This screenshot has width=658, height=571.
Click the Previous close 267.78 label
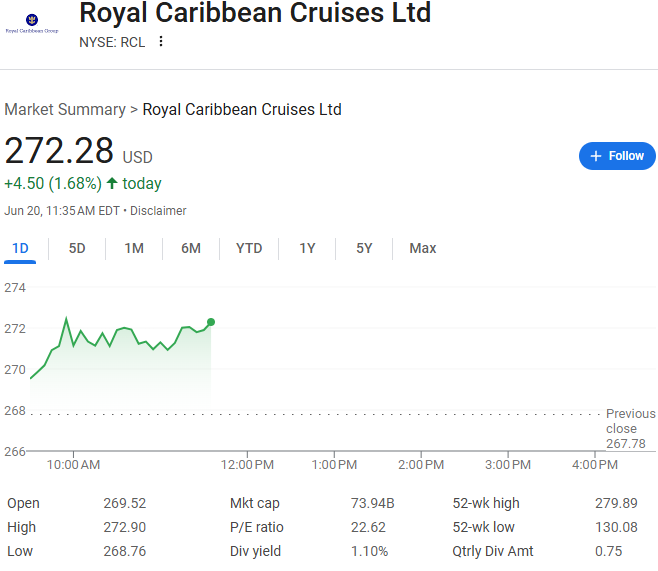(630, 428)
